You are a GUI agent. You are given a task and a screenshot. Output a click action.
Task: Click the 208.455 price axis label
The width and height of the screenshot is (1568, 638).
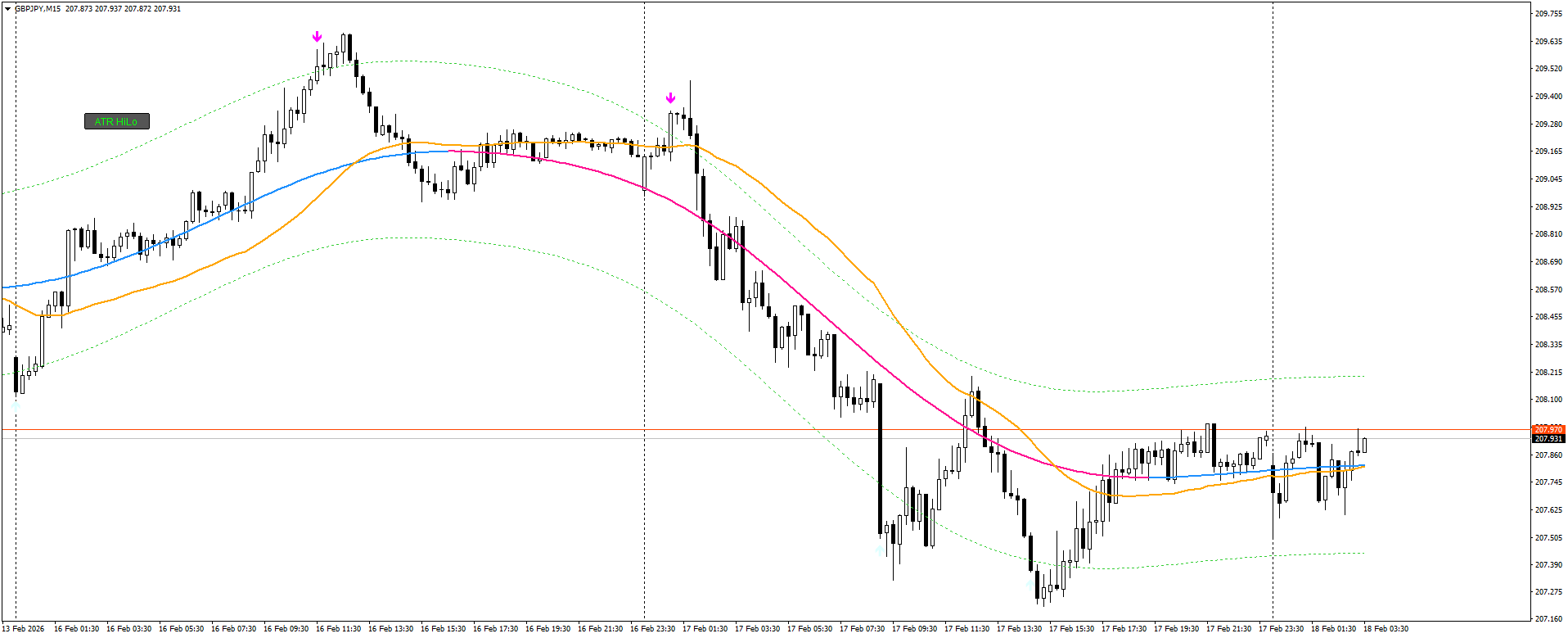coord(1548,317)
